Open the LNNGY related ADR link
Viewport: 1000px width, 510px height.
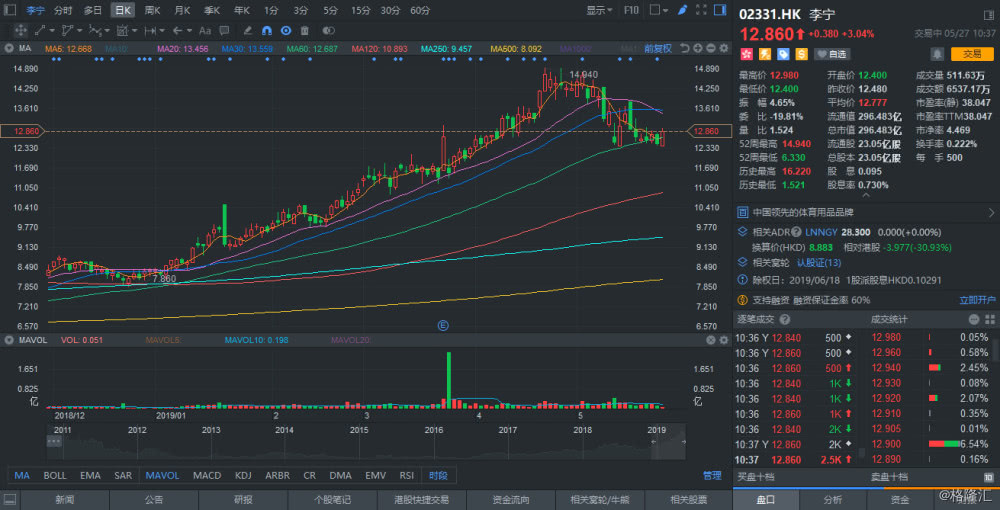coord(823,232)
